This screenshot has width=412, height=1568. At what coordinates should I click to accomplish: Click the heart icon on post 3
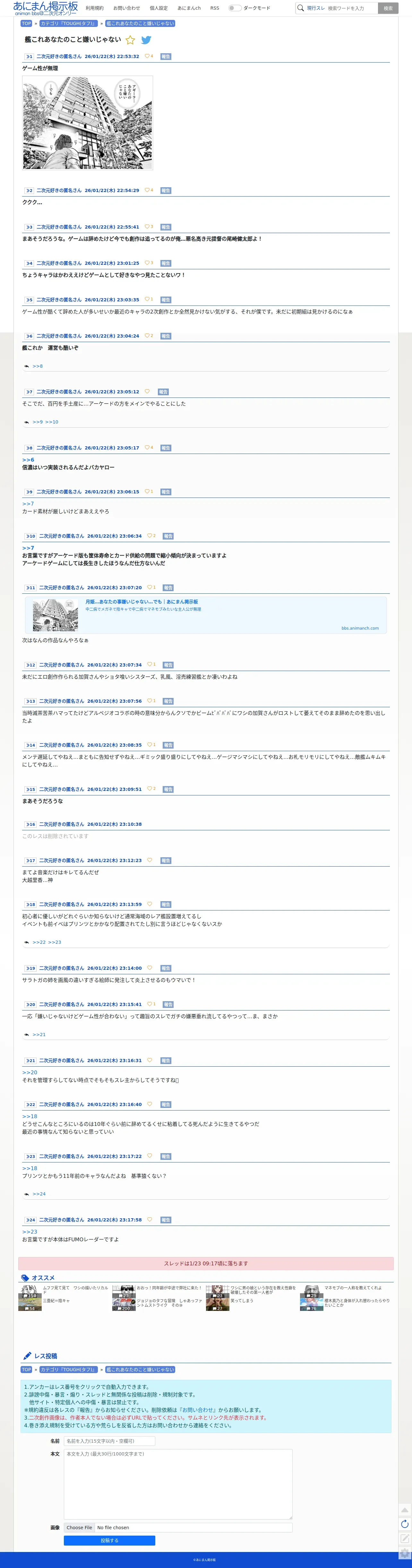pyautogui.click(x=147, y=226)
